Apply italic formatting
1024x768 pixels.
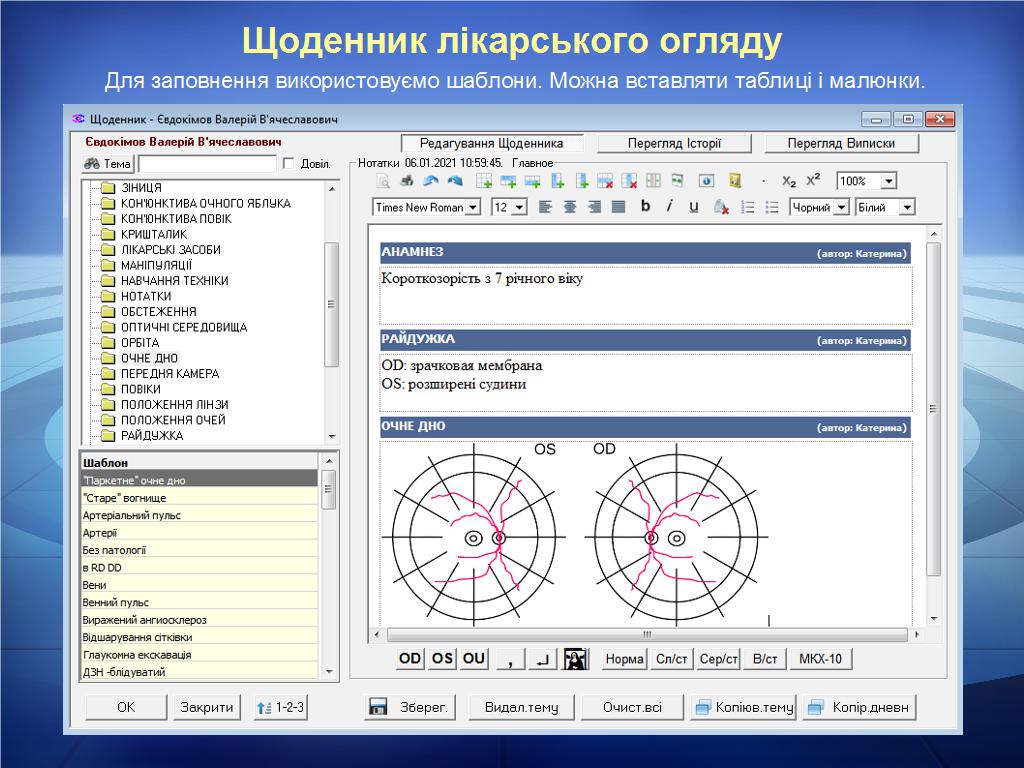coord(669,206)
